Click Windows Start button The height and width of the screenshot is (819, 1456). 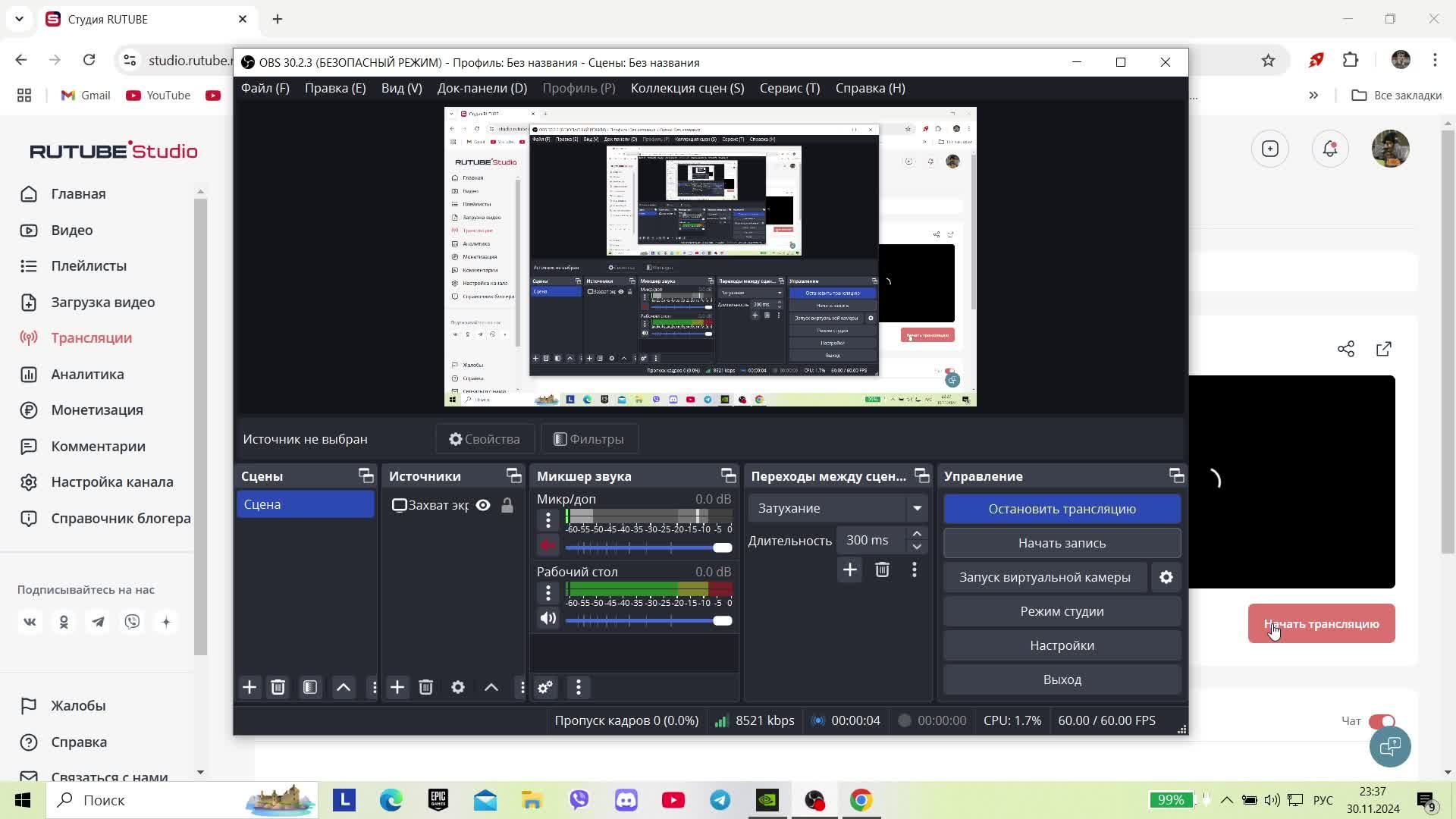point(23,800)
